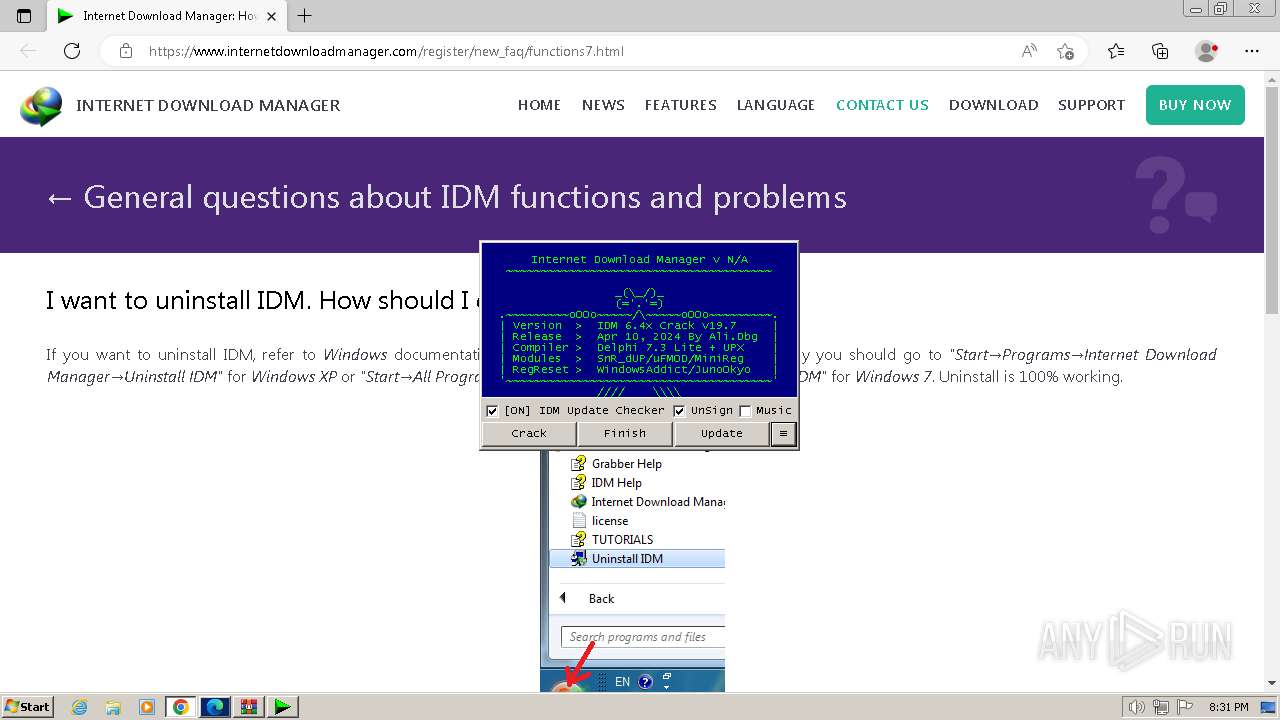Click the IDM globe logo in header
The height and width of the screenshot is (720, 1280).
coord(41,106)
